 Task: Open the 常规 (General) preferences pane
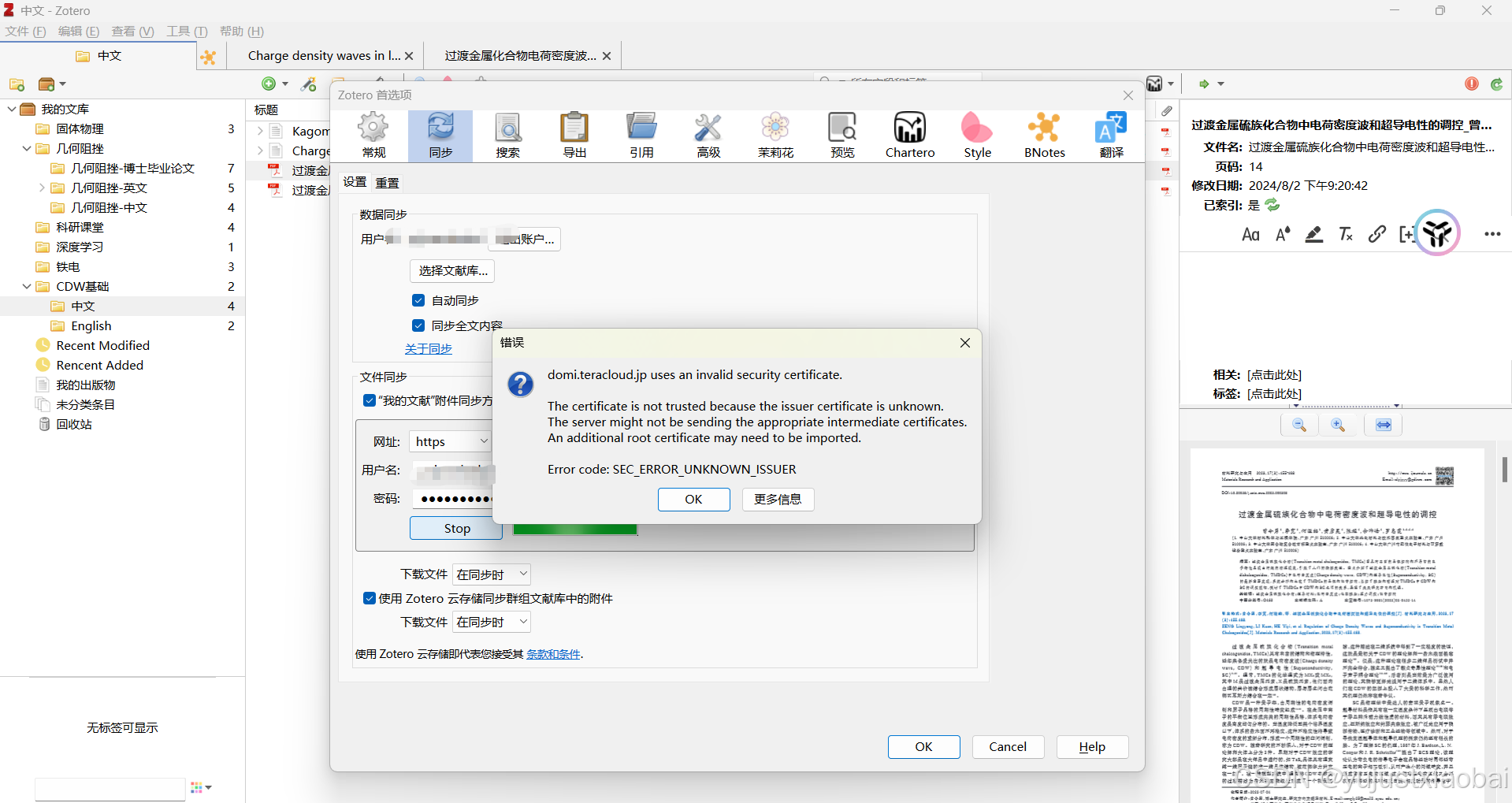point(373,136)
